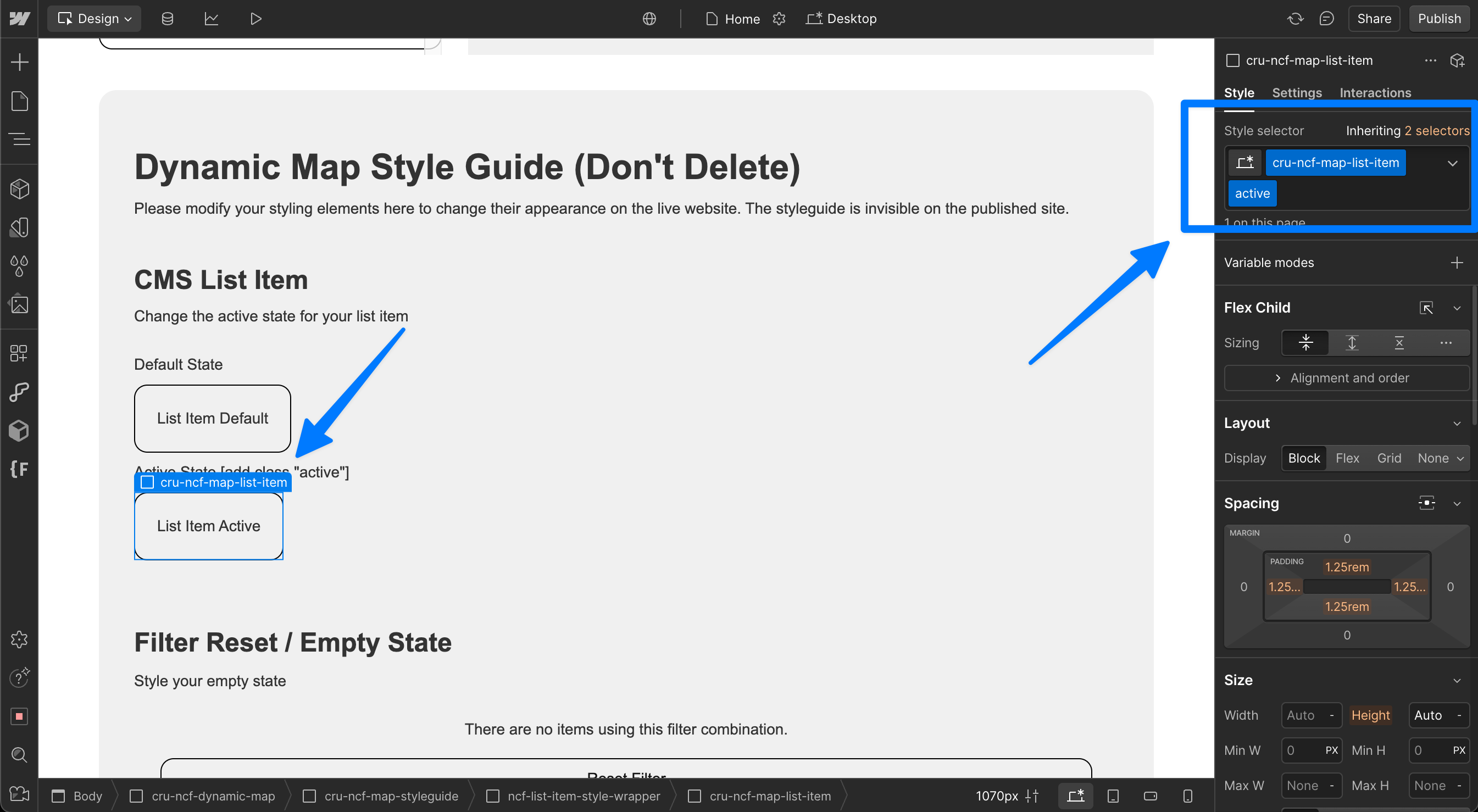
Task: Select the base desktop breakpoint icon
Action: point(1076,796)
